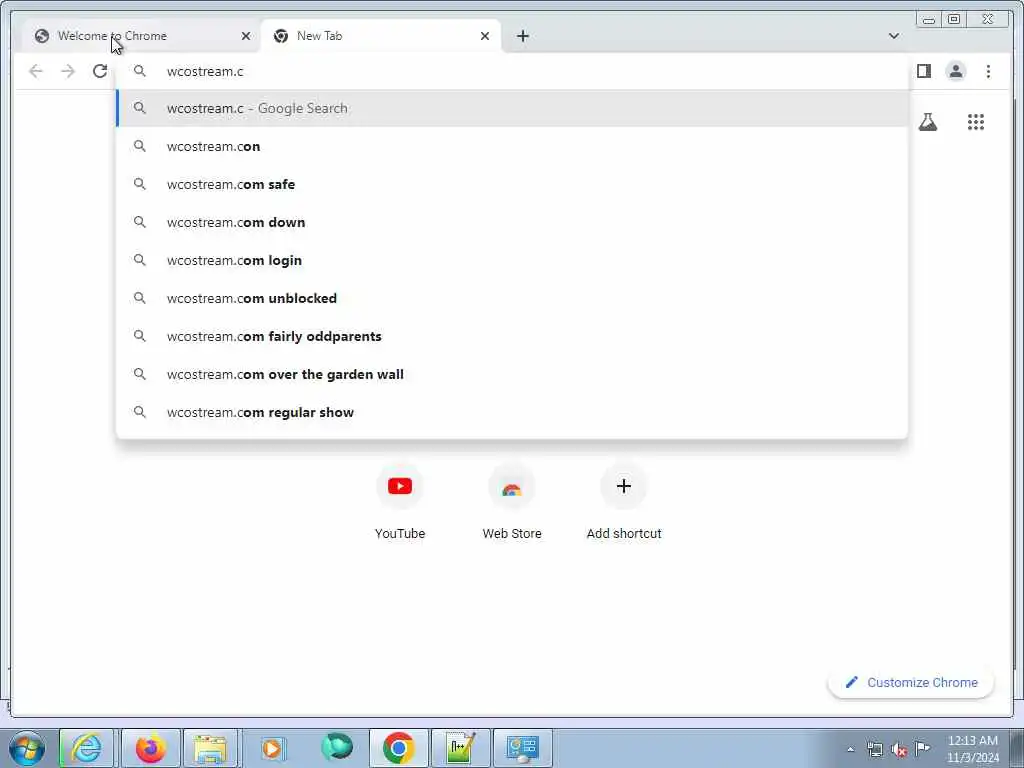Open the network tray icon
Image resolution: width=1024 pixels, height=768 pixels.
click(875, 749)
